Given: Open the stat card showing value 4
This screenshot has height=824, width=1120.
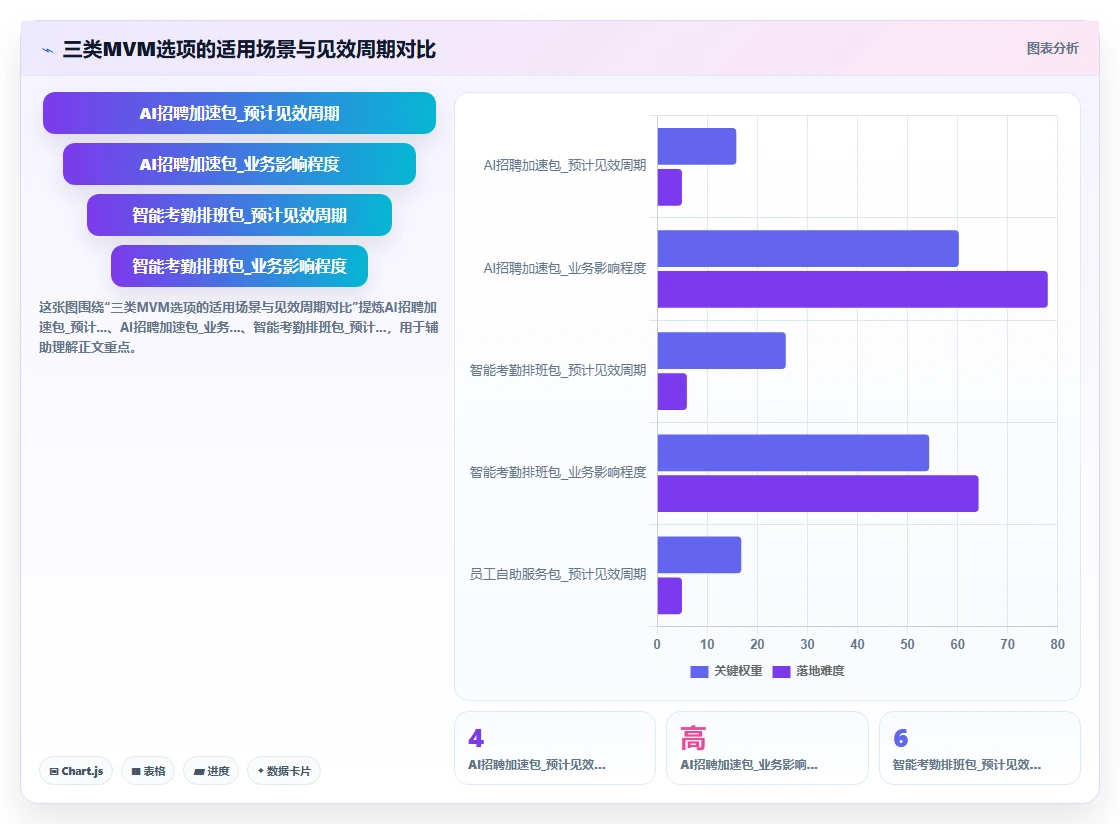Looking at the screenshot, I should click(555, 748).
